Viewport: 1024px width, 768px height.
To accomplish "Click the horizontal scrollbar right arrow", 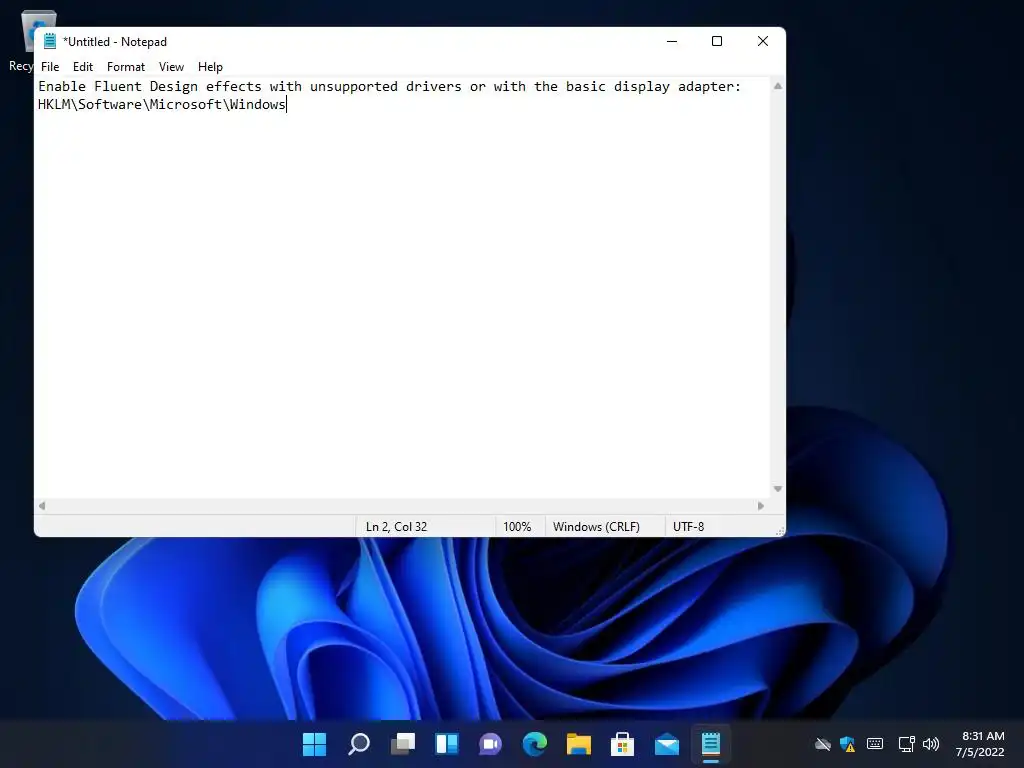I will point(761,506).
